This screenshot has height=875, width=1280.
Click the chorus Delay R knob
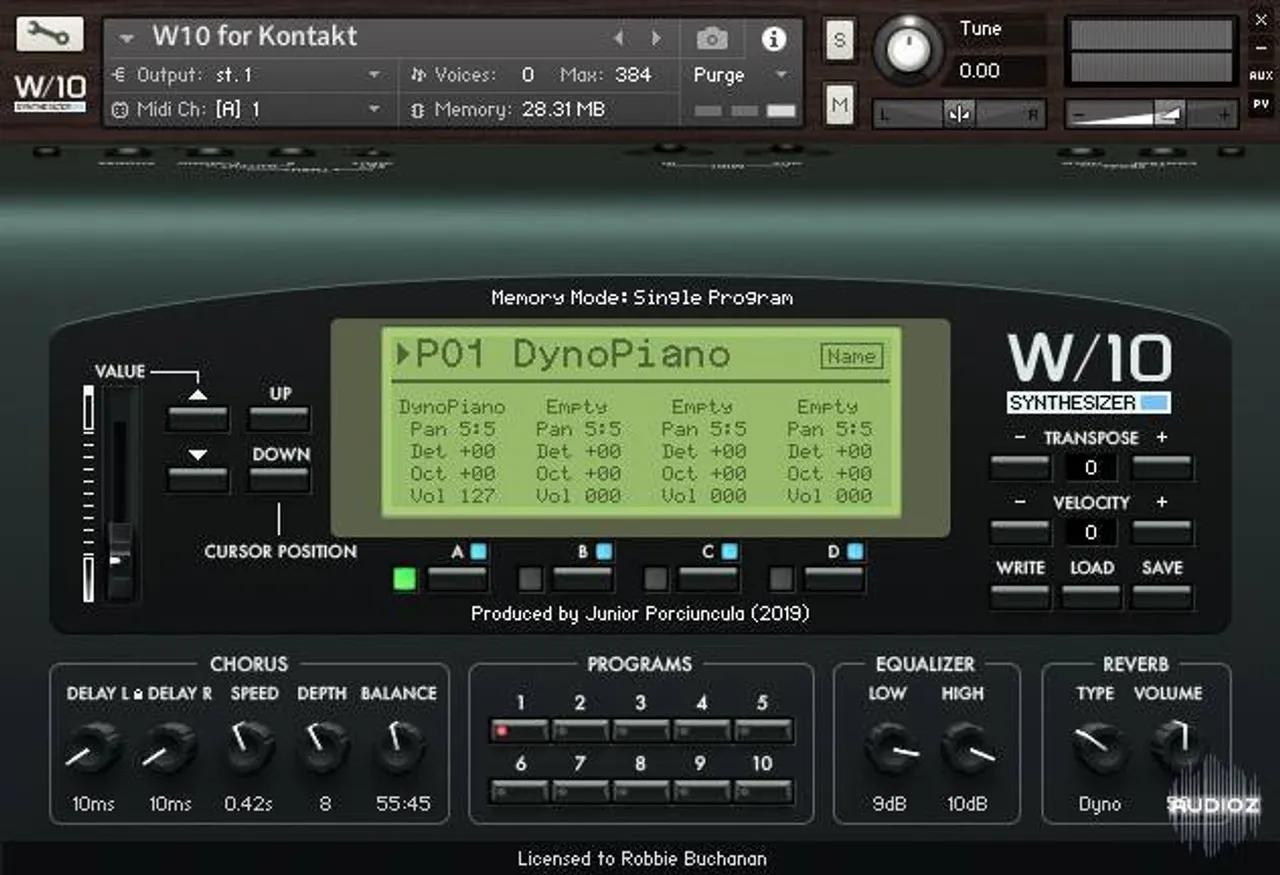169,746
